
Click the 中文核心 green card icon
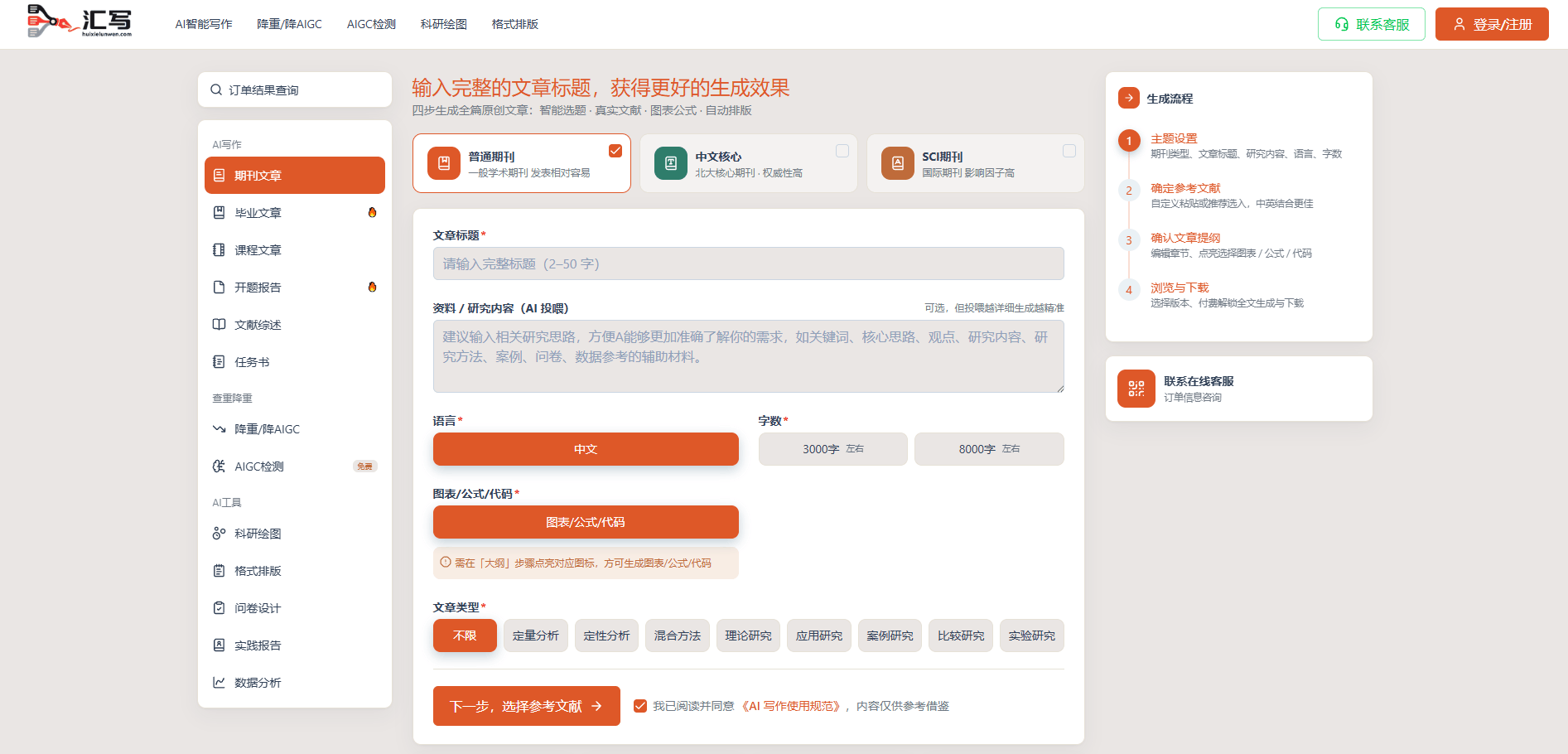[x=671, y=163]
